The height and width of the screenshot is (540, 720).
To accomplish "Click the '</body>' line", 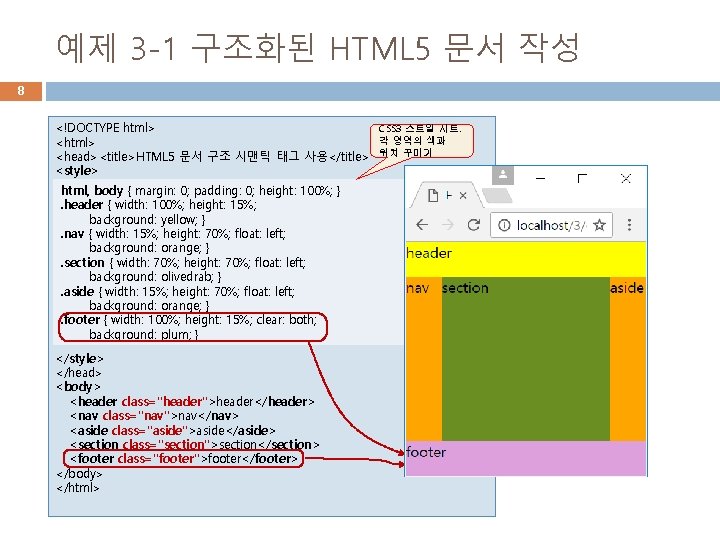I will coord(79,473).
